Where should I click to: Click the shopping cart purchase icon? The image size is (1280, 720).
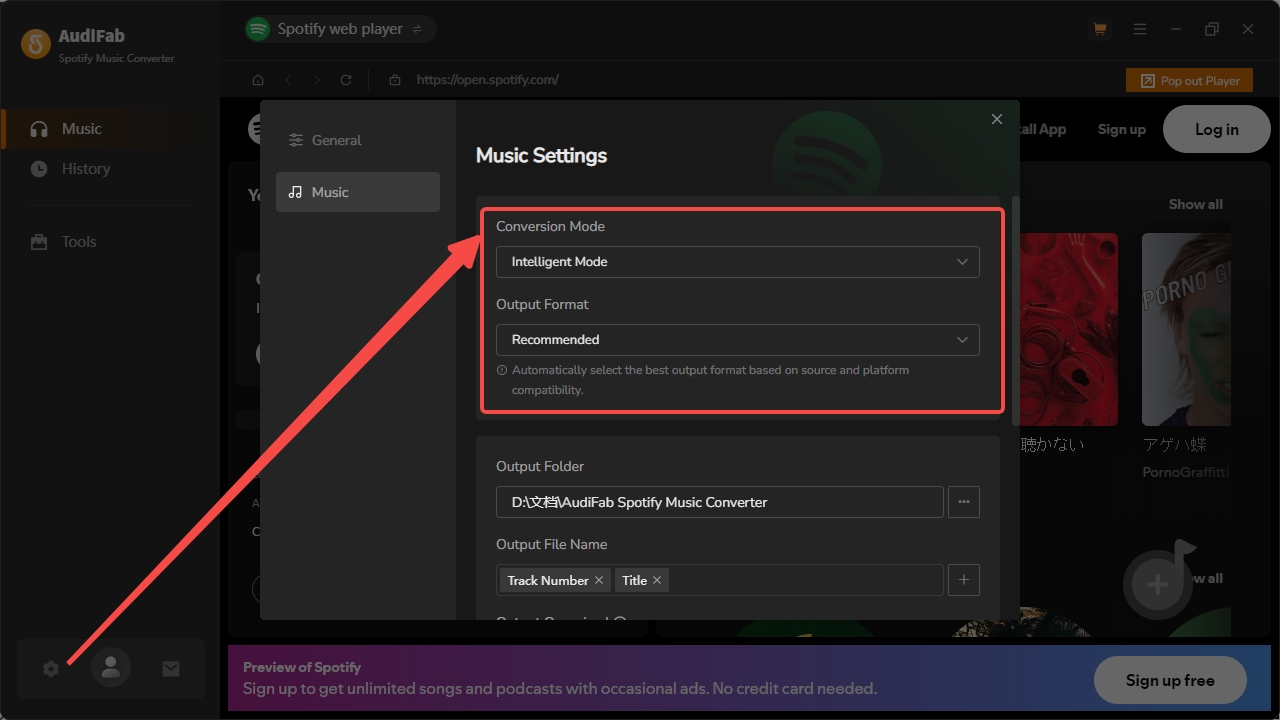tap(1099, 29)
